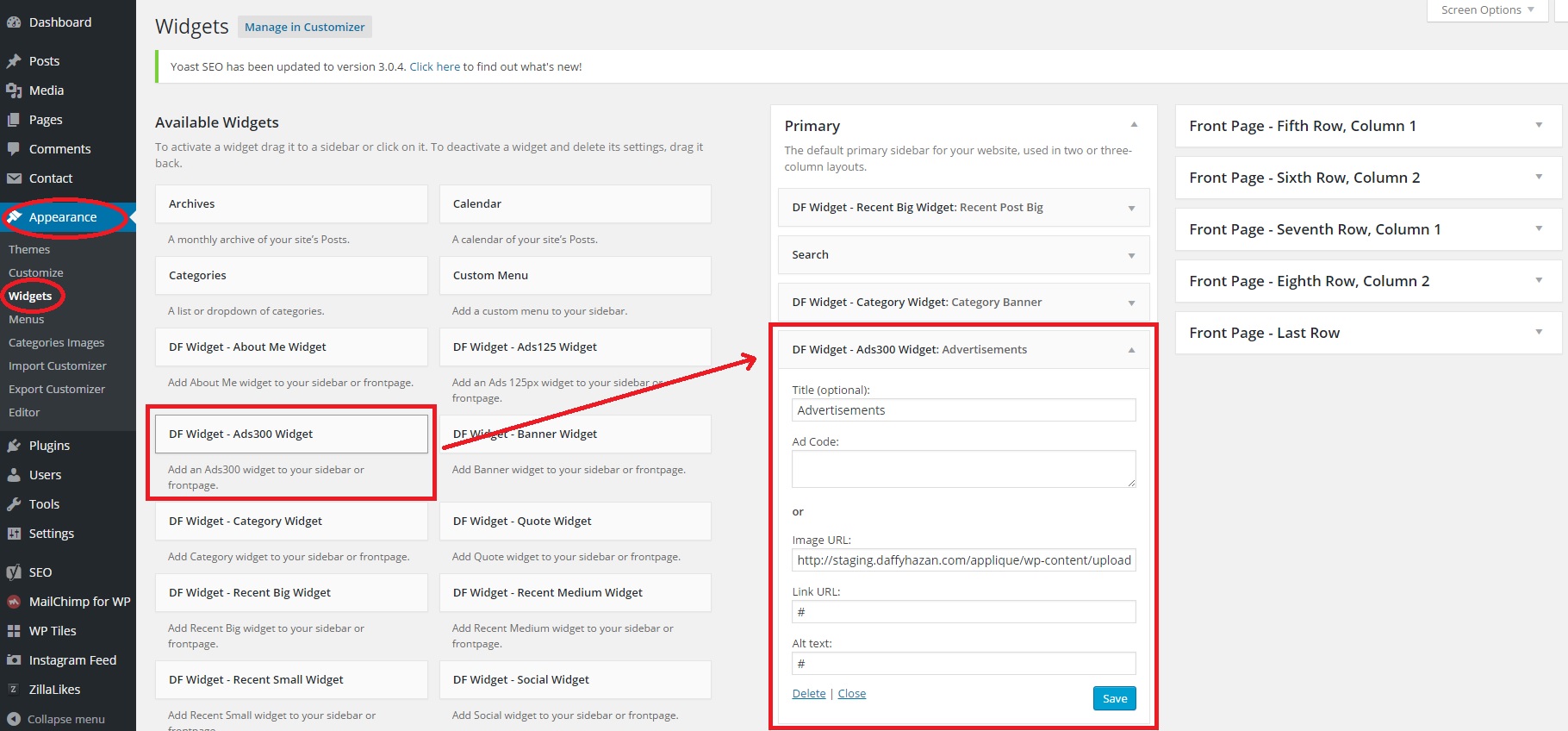Click the Instagram Feed camera icon

(x=14, y=660)
